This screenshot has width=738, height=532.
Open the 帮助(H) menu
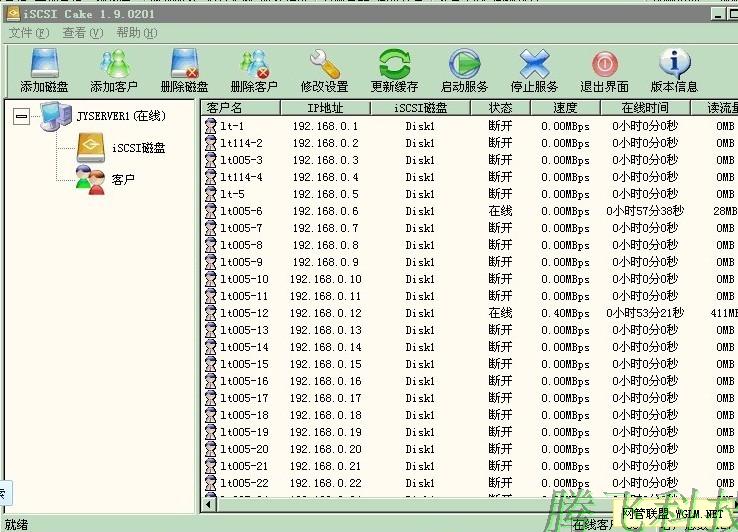pyautogui.click(x=137, y=33)
